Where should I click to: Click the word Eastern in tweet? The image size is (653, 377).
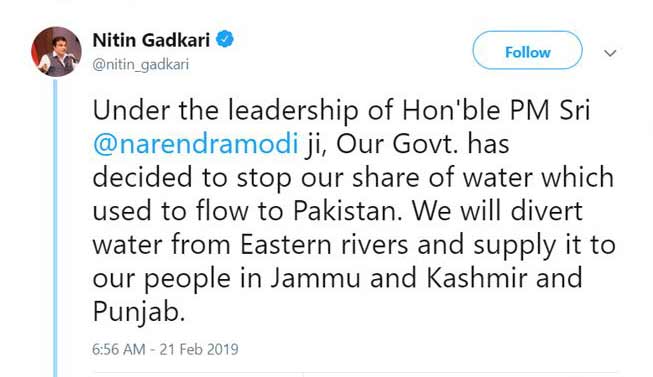pyautogui.click(x=285, y=245)
